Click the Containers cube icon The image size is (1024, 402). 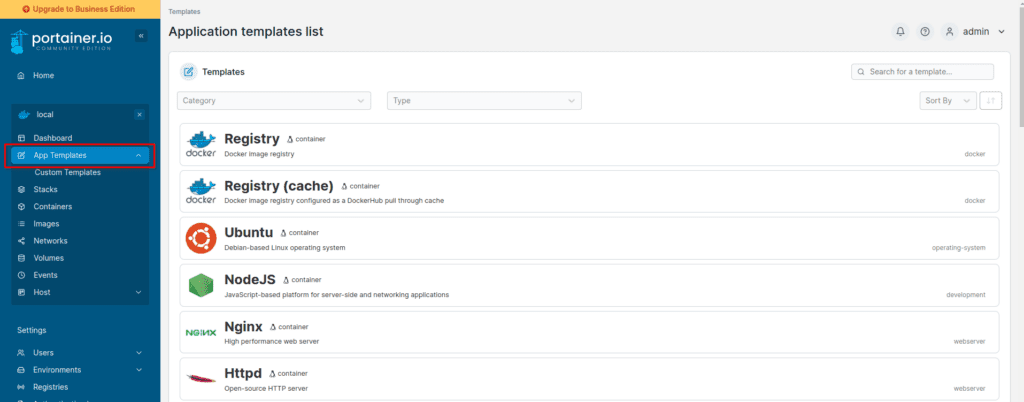tap(21, 207)
